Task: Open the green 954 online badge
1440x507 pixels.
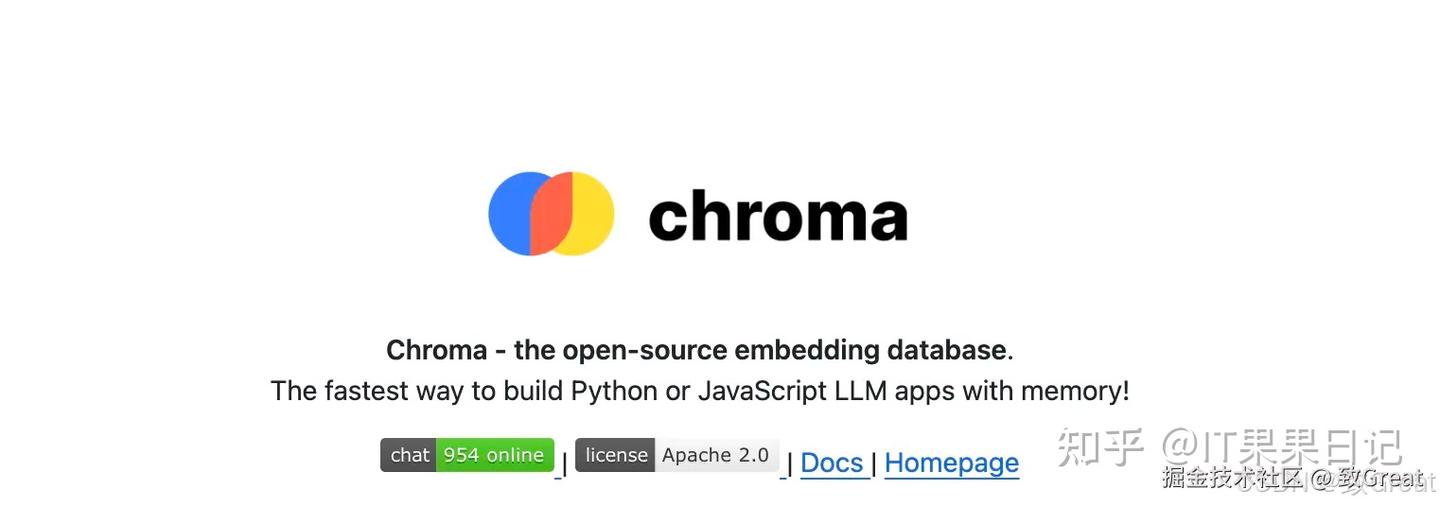Action: tap(494, 455)
